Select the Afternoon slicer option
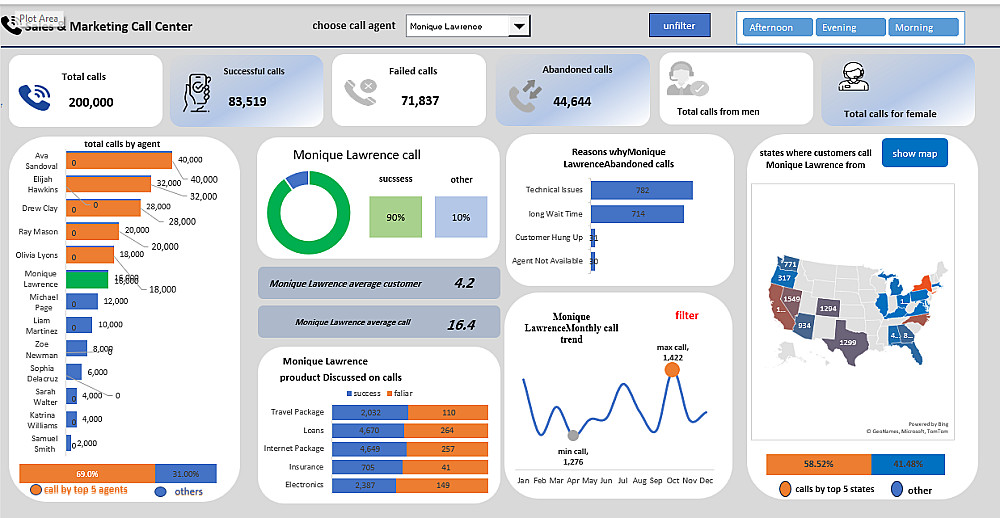 click(777, 27)
